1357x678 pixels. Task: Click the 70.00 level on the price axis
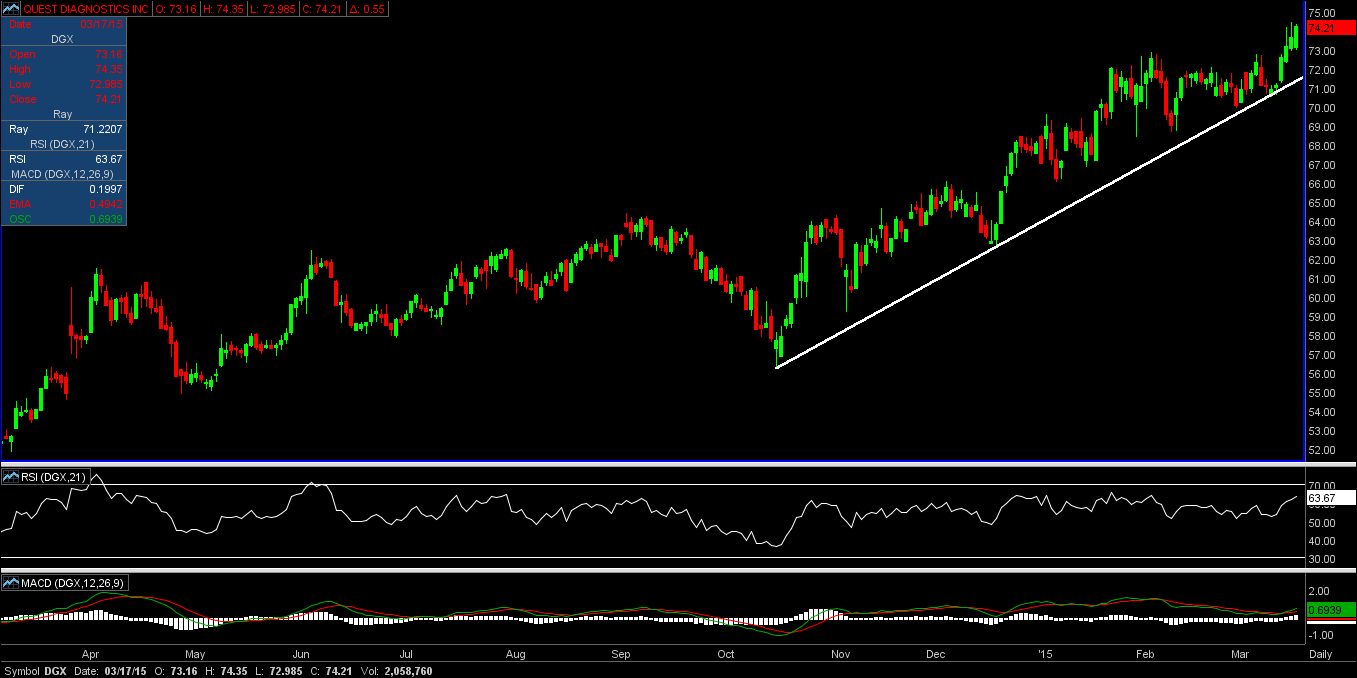[1321, 108]
